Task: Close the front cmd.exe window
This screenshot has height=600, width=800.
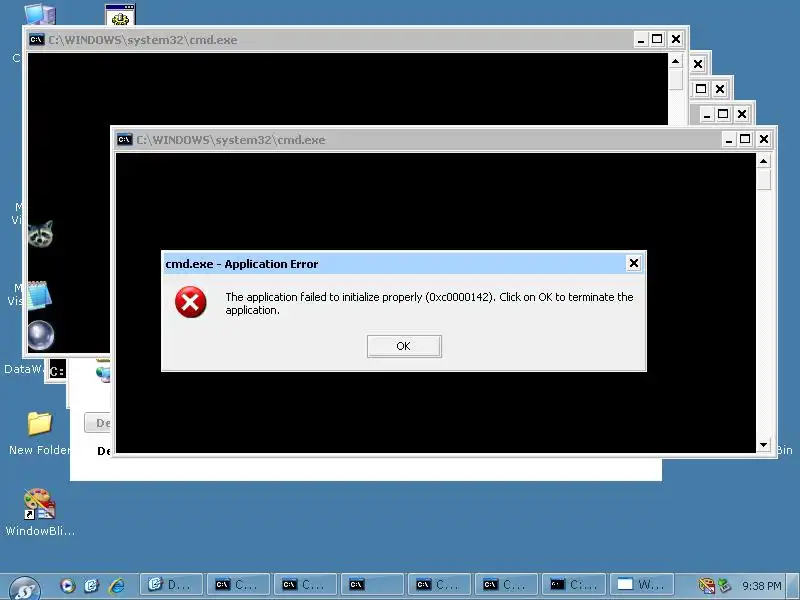Action: pos(763,139)
